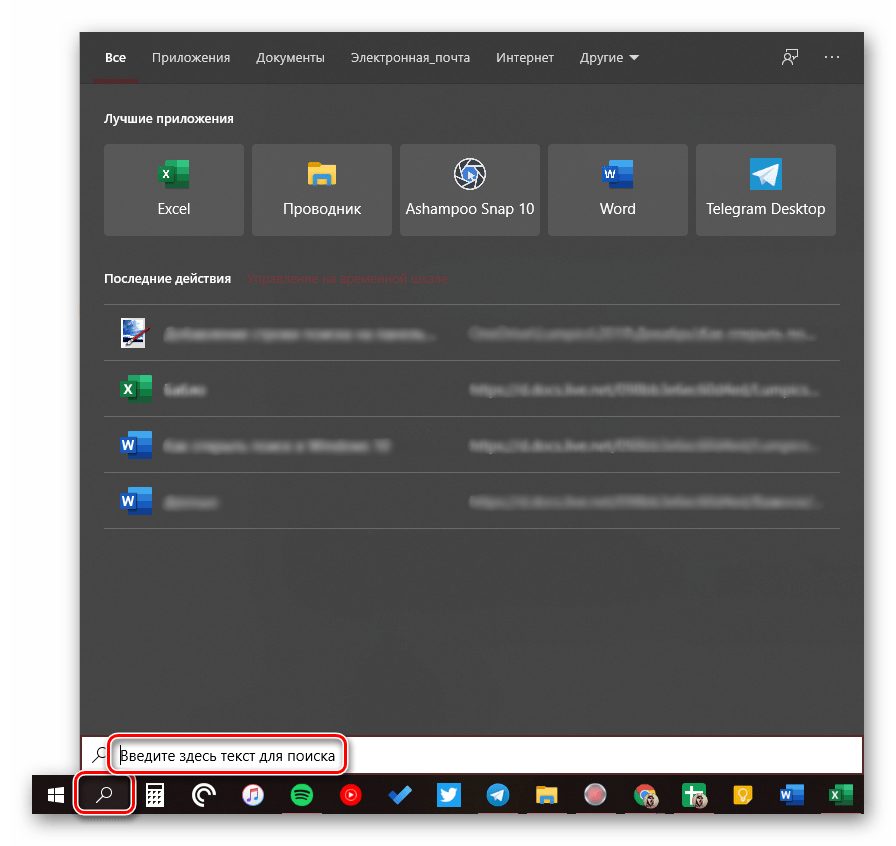Open the first recent Word document
The width and height of the screenshot is (896, 846).
(x=472, y=445)
